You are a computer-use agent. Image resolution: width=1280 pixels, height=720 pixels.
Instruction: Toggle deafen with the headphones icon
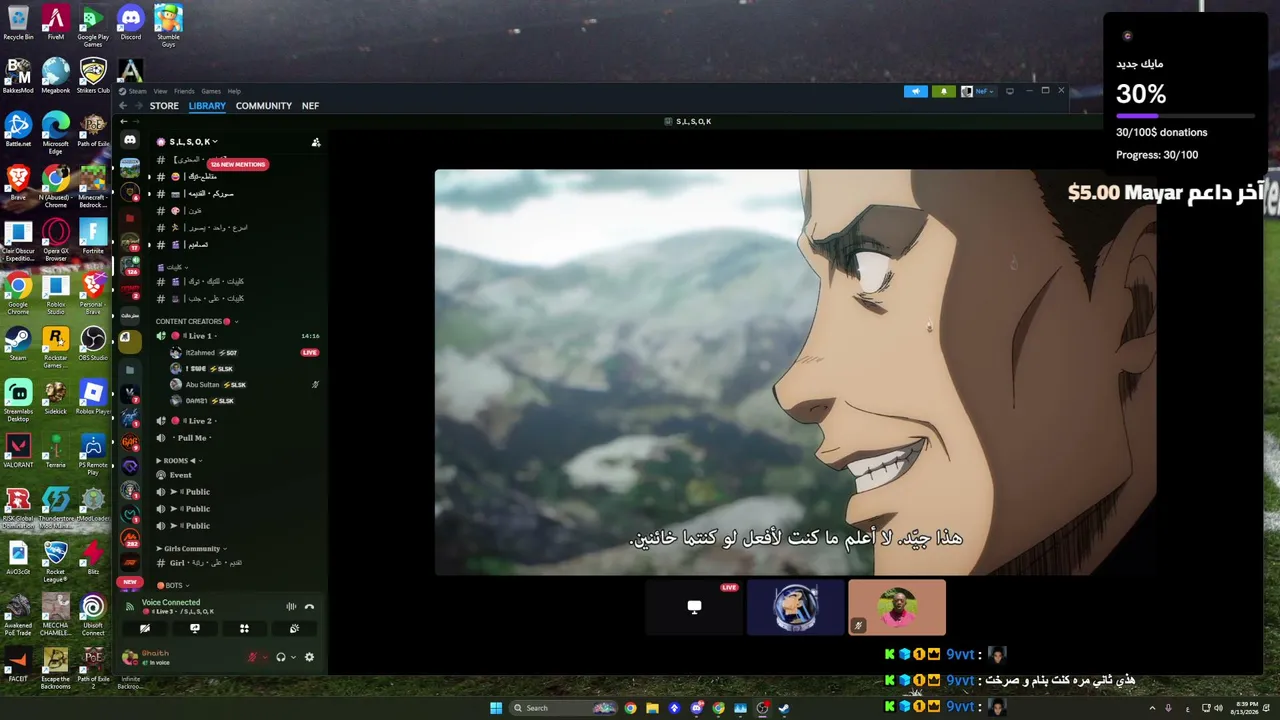pos(281,657)
